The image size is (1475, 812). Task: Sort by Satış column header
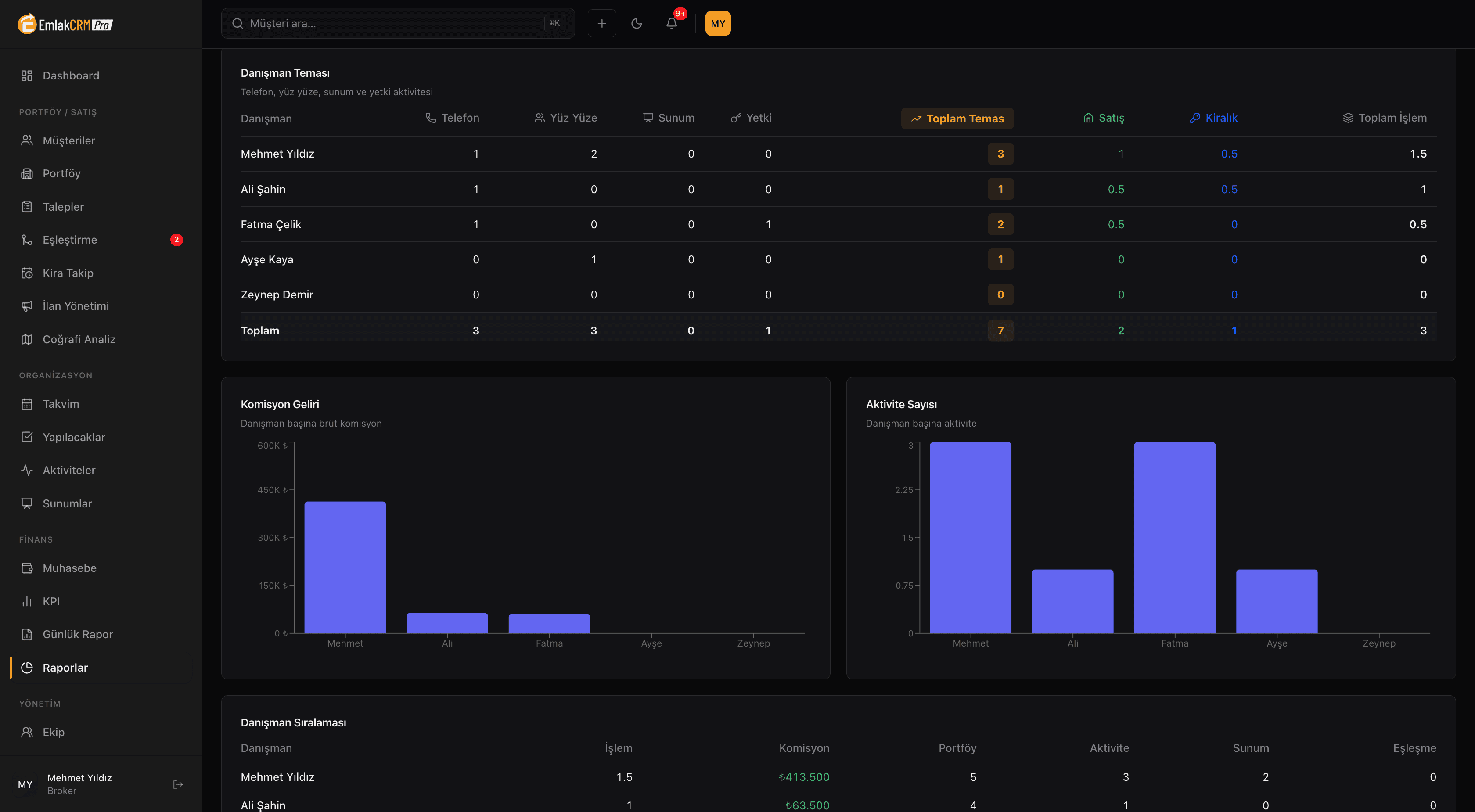[1104, 118]
